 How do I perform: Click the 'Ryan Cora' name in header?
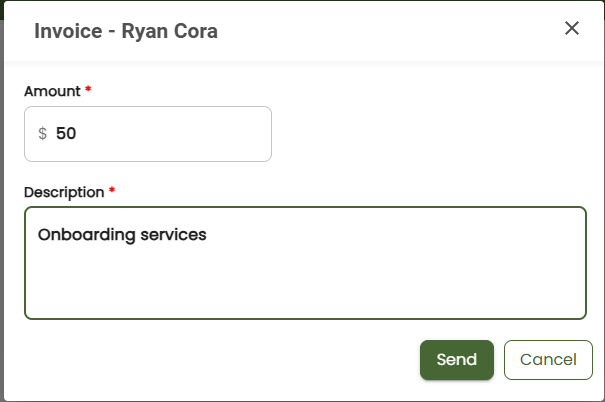pyautogui.click(x=169, y=31)
